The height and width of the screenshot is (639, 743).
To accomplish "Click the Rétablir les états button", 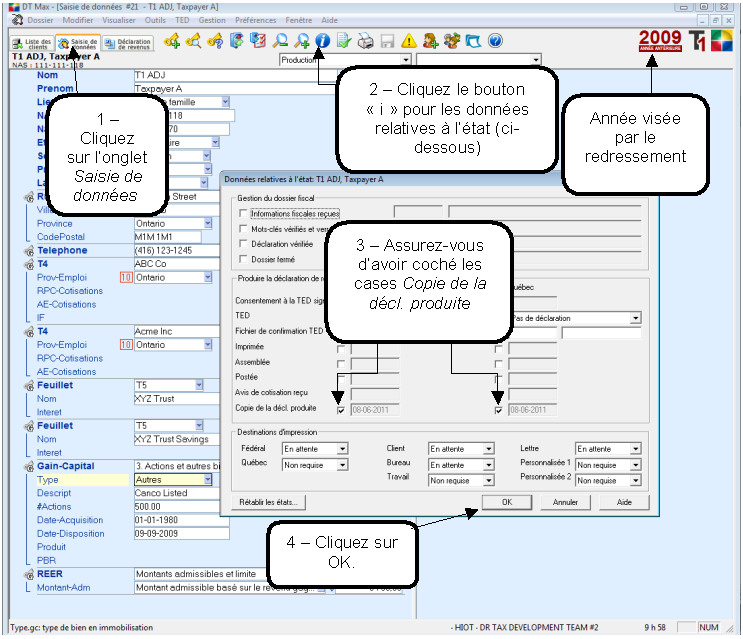I will pos(268,502).
